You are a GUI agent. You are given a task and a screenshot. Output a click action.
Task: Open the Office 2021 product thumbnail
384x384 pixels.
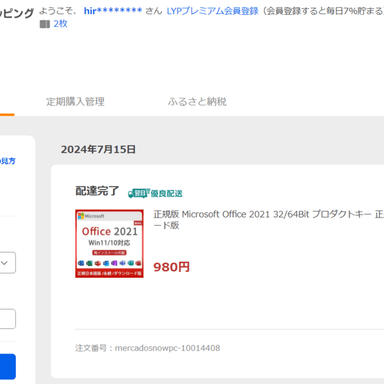pos(109,243)
